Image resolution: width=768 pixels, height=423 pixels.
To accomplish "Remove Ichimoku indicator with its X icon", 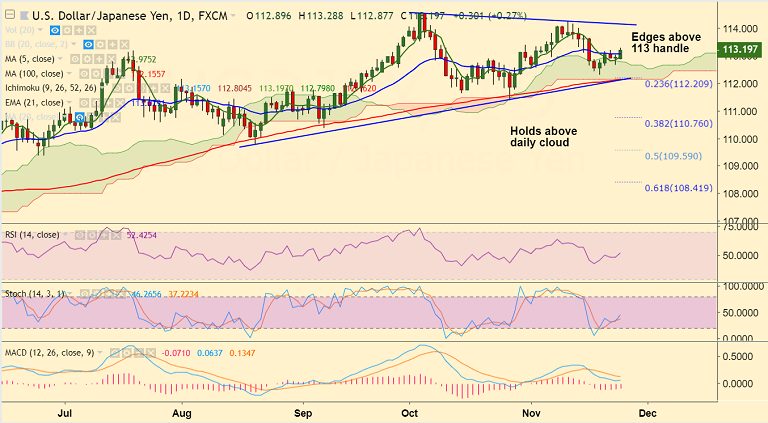I will click(165, 88).
